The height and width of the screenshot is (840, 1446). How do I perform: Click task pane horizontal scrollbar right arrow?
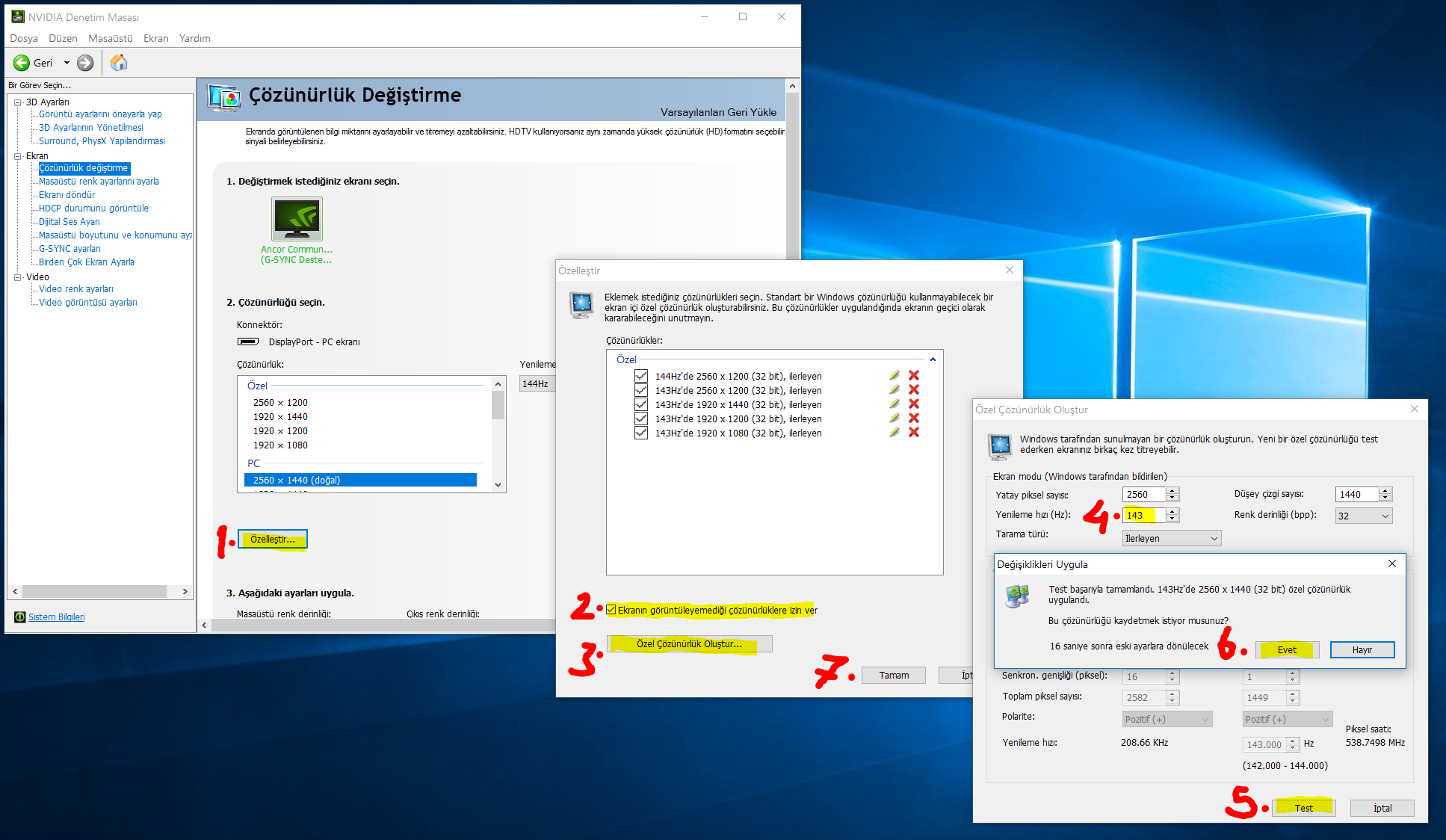pyautogui.click(x=185, y=591)
